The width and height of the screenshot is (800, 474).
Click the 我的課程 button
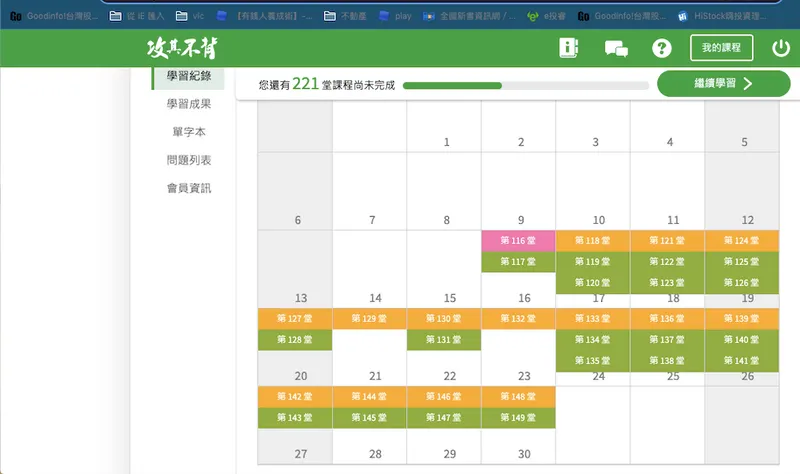tap(721, 48)
